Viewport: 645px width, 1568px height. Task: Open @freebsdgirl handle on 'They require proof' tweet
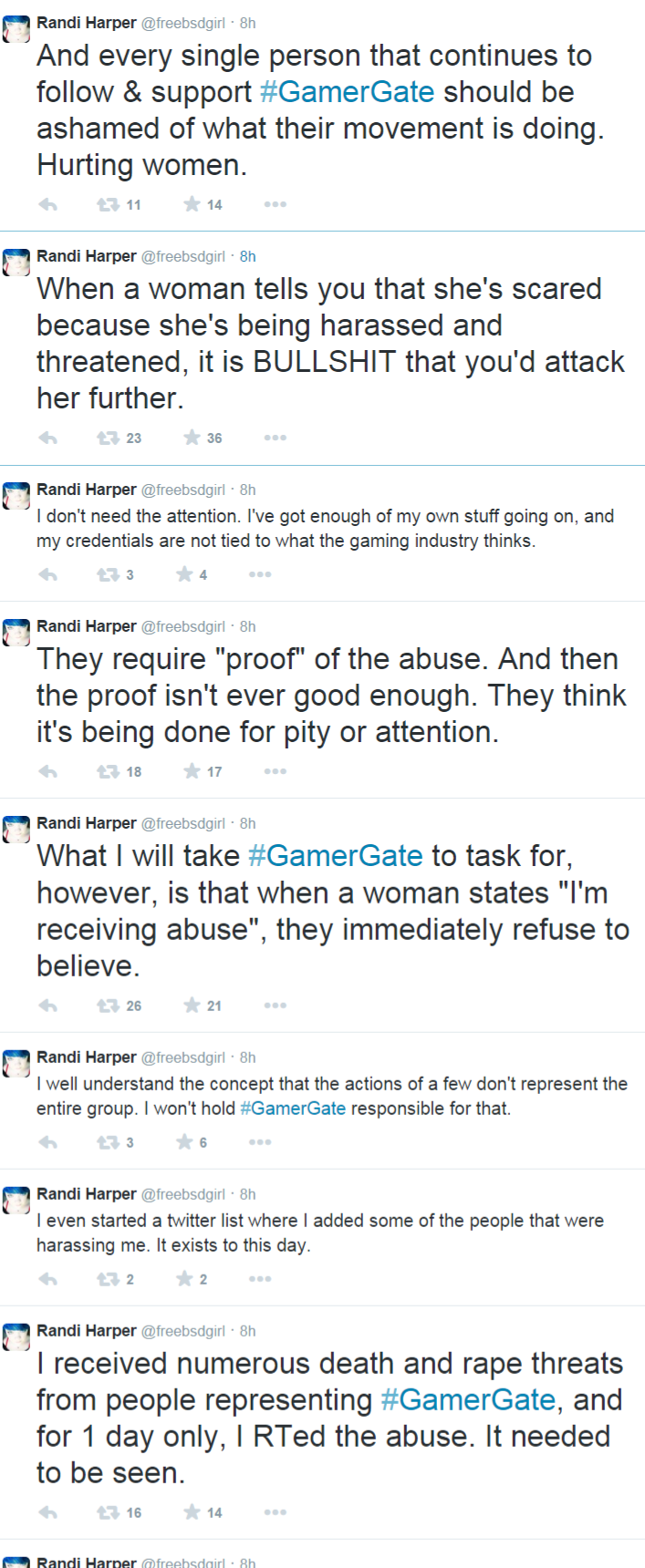pyautogui.click(x=182, y=626)
